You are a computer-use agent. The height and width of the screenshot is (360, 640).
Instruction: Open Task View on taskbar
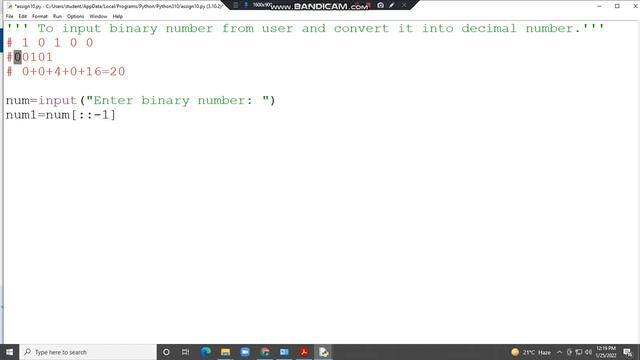click(185, 352)
